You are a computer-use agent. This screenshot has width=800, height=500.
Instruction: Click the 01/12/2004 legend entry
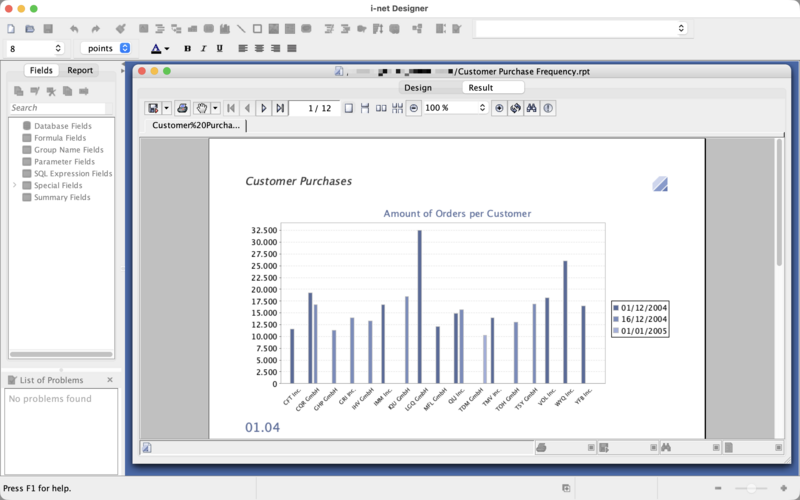click(x=640, y=308)
